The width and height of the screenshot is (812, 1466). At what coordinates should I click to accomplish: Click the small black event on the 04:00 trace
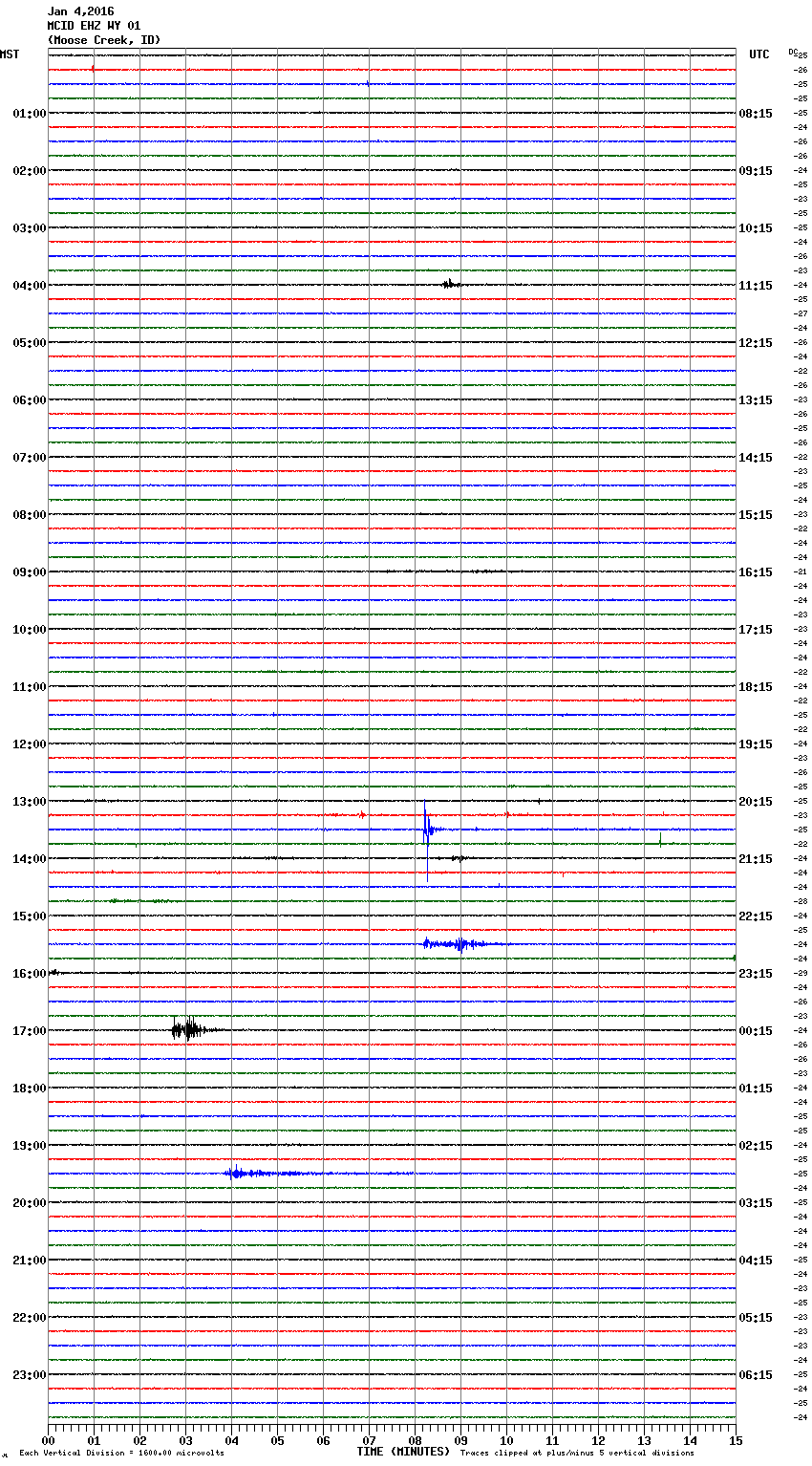coord(452,284)
